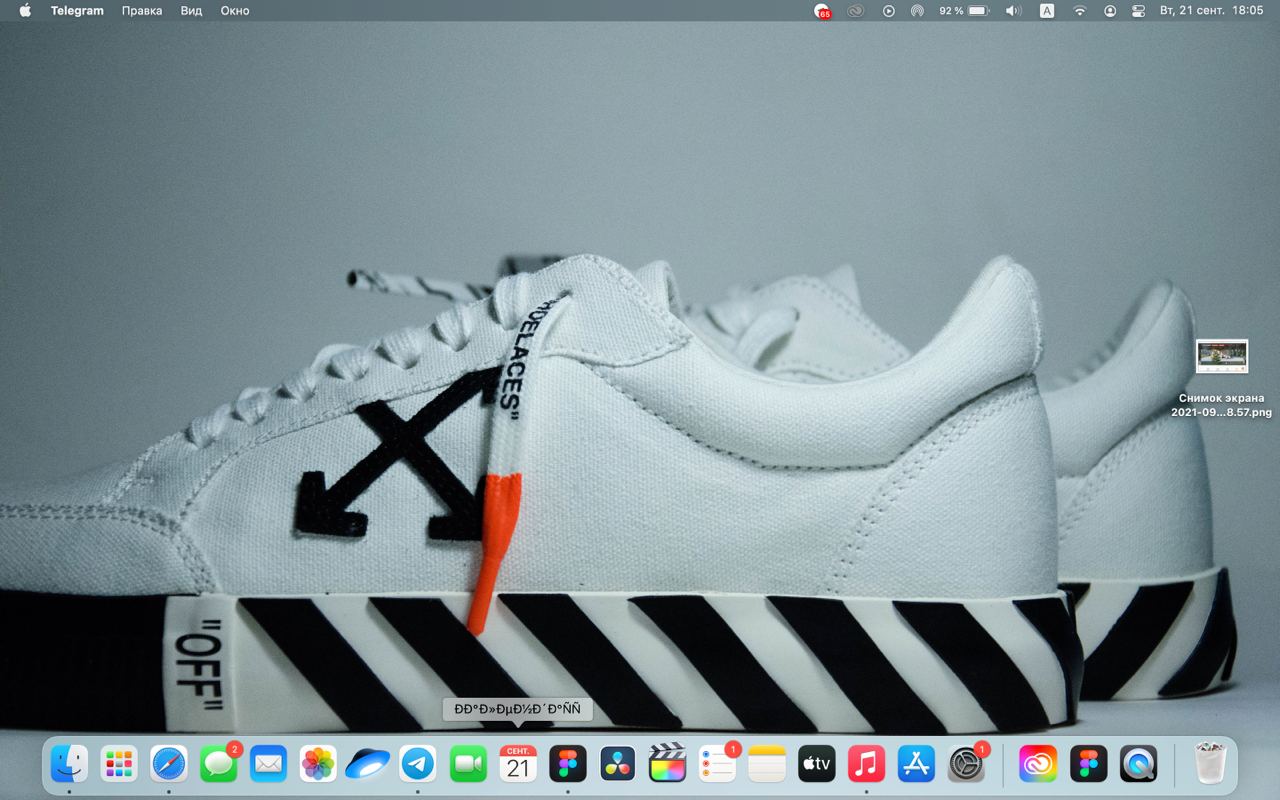
Task: Open the Figma icon beside Creative Cloud
Action: click(x=1088, y=764)
